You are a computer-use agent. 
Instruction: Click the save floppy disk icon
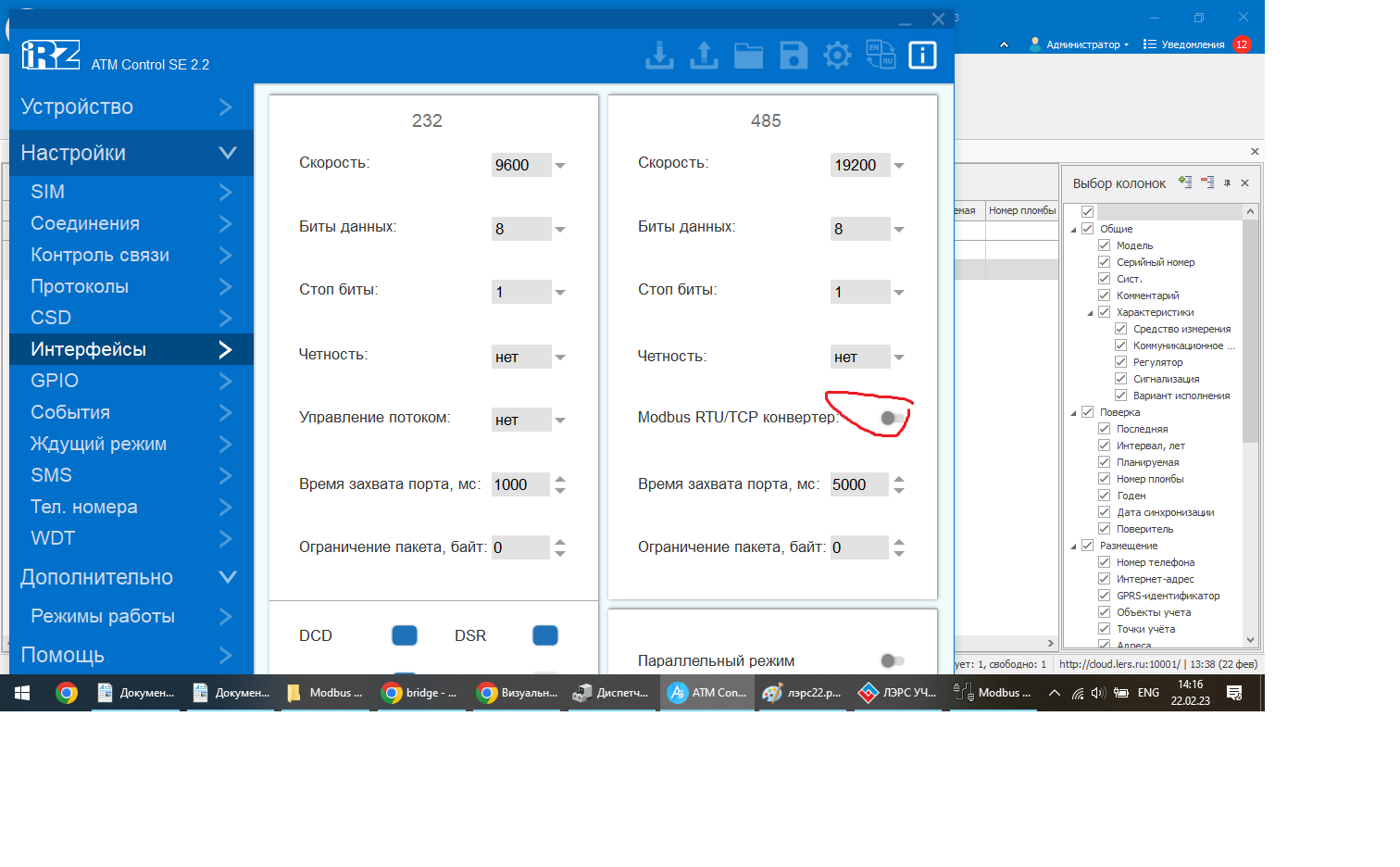(794, 56)
